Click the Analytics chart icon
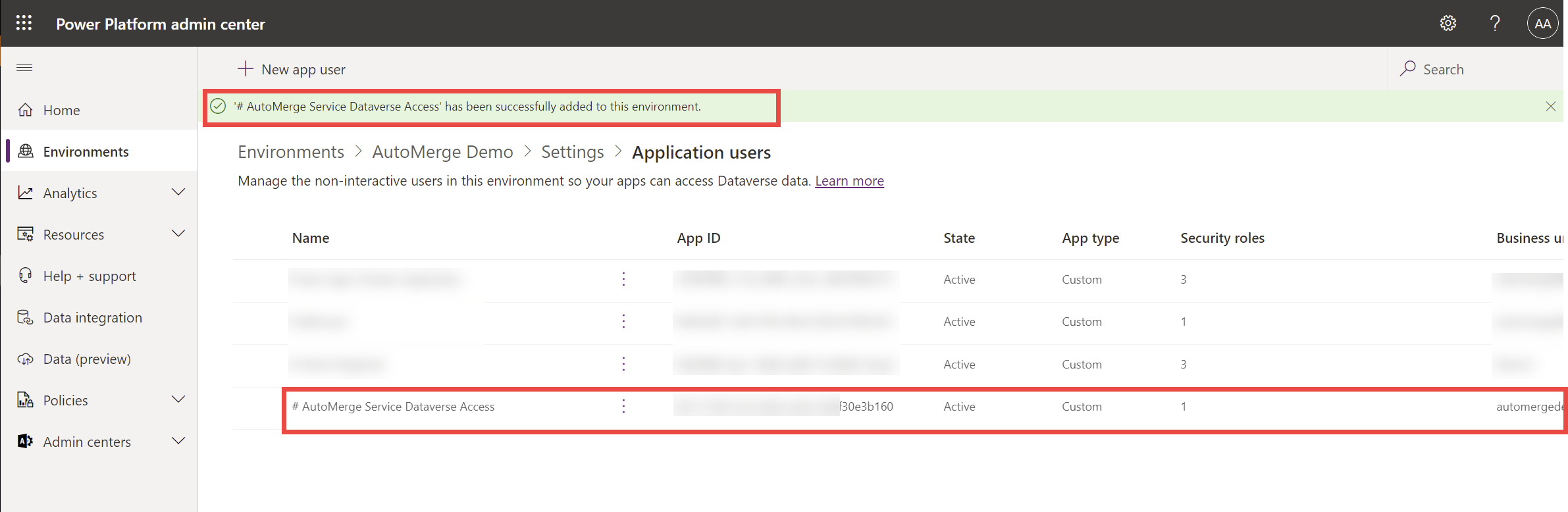The height and width of the screenshot is (512, 1568). (x=26, y=193)
